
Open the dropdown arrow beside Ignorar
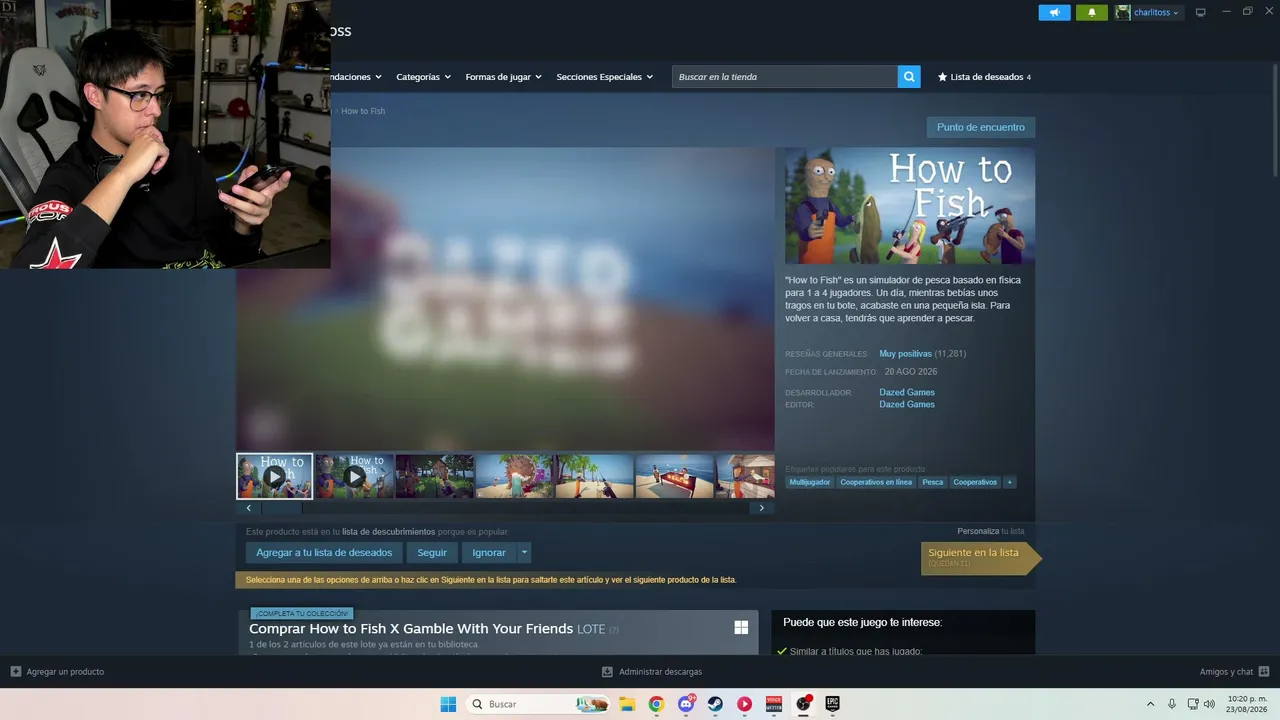point(524,553)
